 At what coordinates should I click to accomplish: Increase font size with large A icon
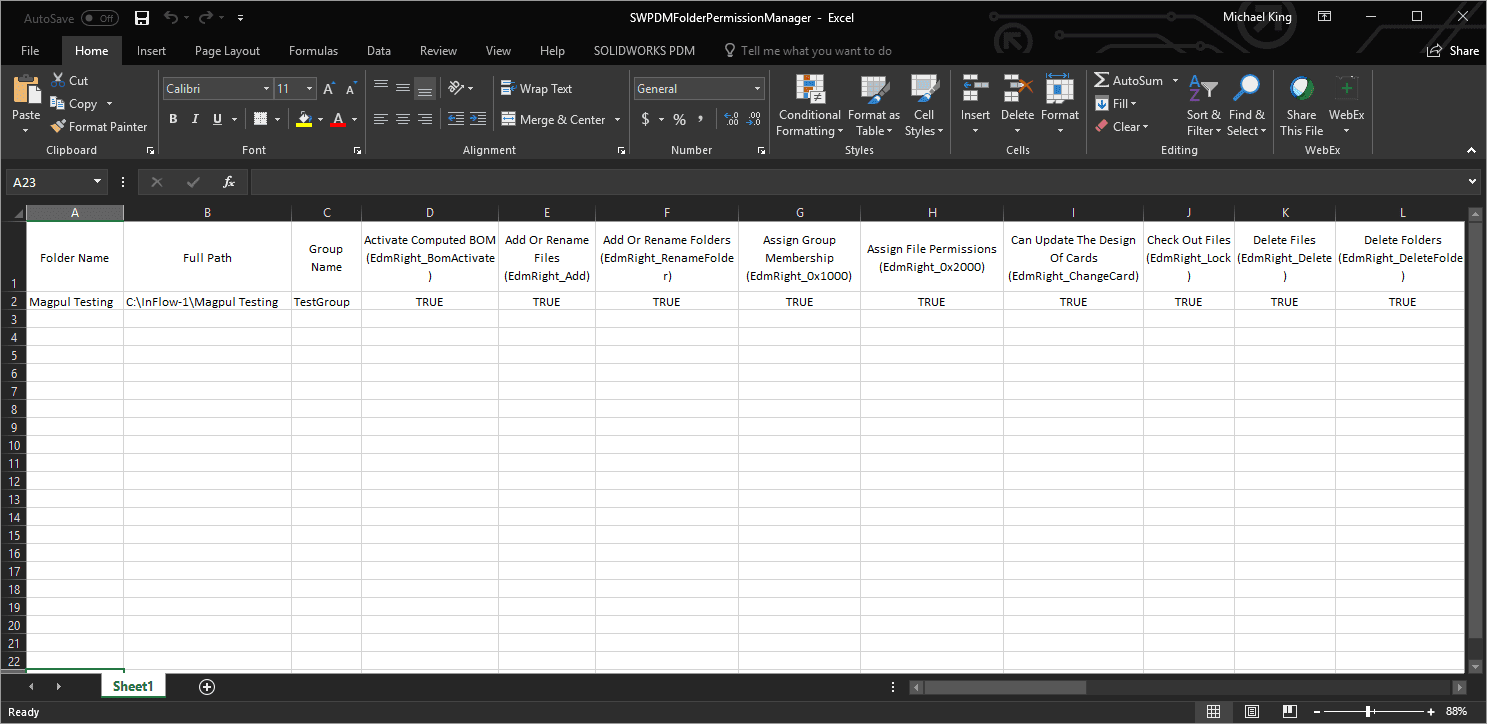(x=328, y=89)
